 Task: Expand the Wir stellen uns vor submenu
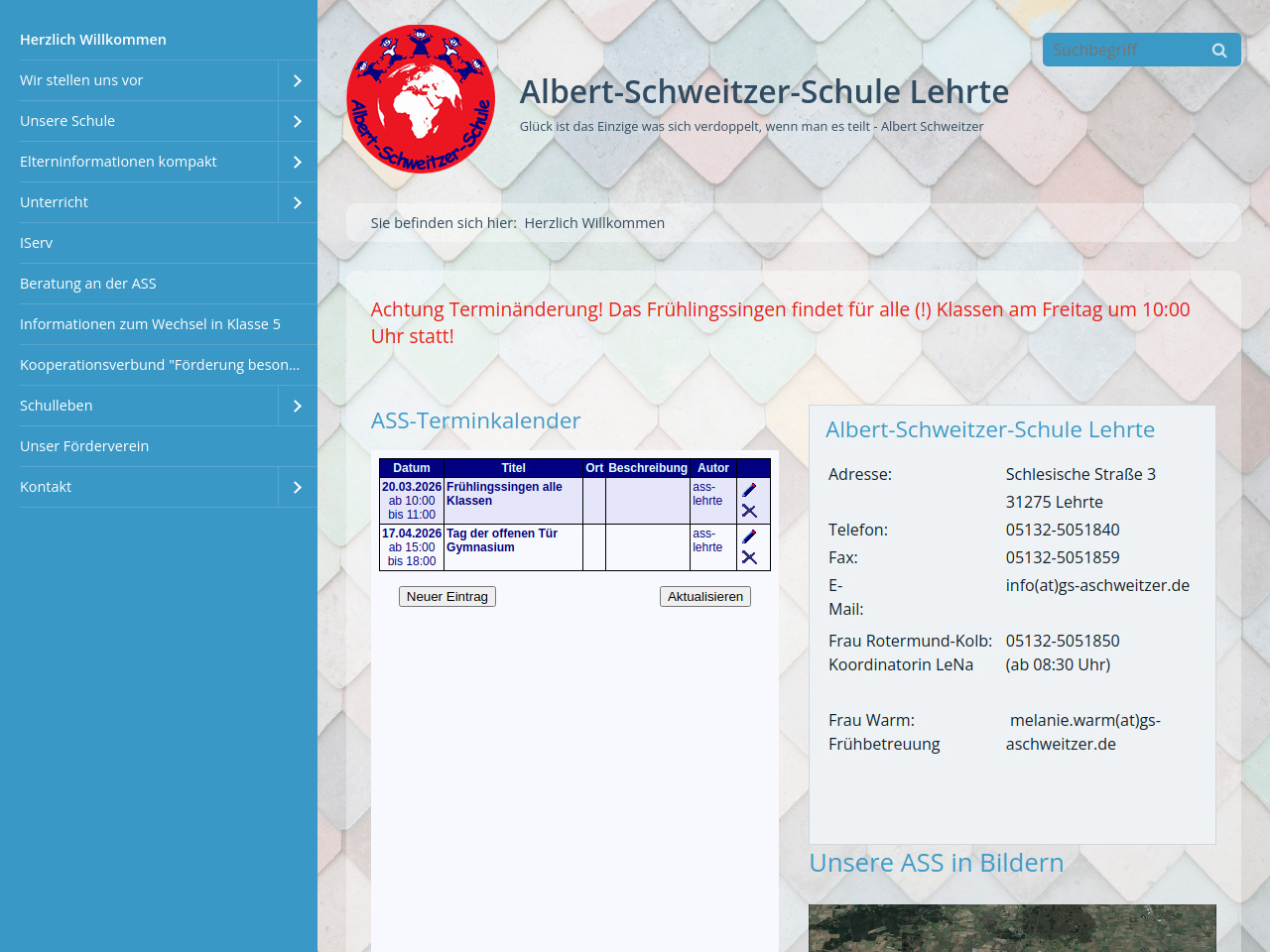(298, 80)
